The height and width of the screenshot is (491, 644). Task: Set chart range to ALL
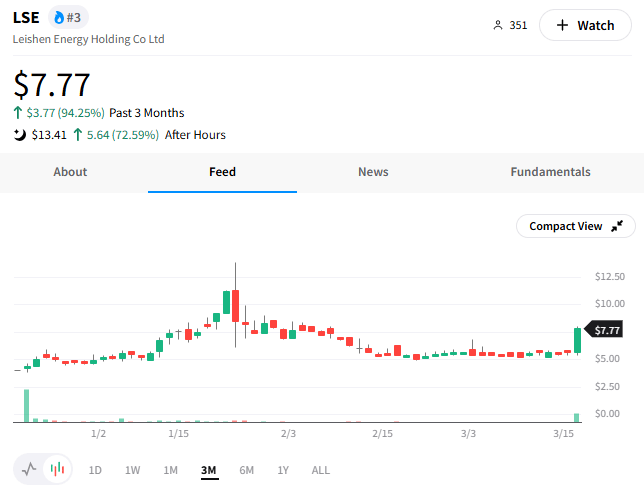[320, 470]
